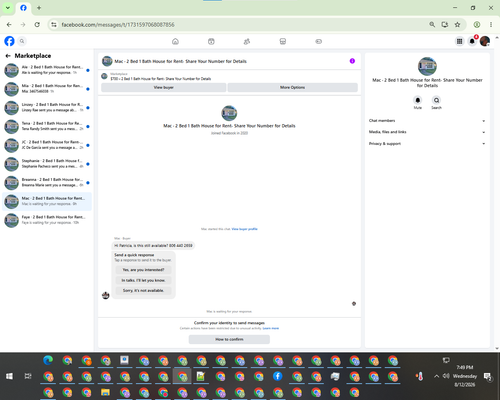Open the Facebook grid menu icon
500x400 pixels.
pos(459,41)
